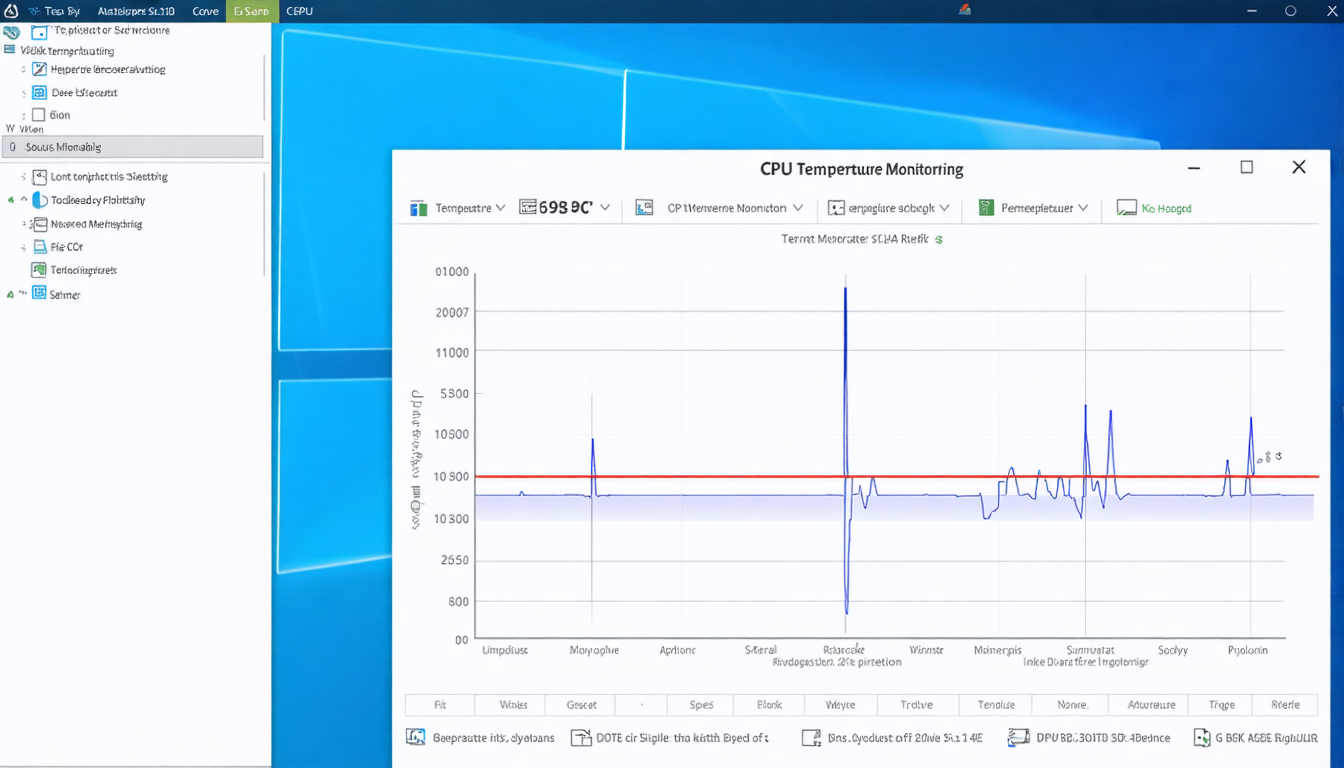Screen dimensions: 1344x768
Task: Select the green 'Ei Sane' tab
Action: pos(251,11)
